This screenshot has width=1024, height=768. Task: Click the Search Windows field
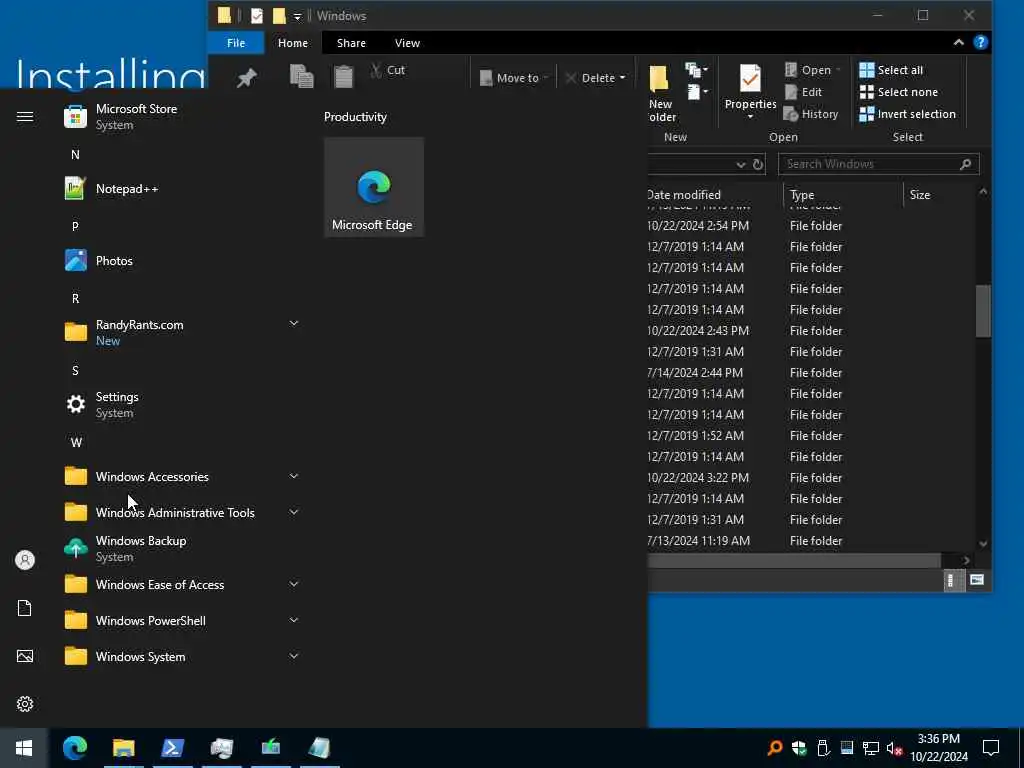pyautogui.click(x=878, y=164)
